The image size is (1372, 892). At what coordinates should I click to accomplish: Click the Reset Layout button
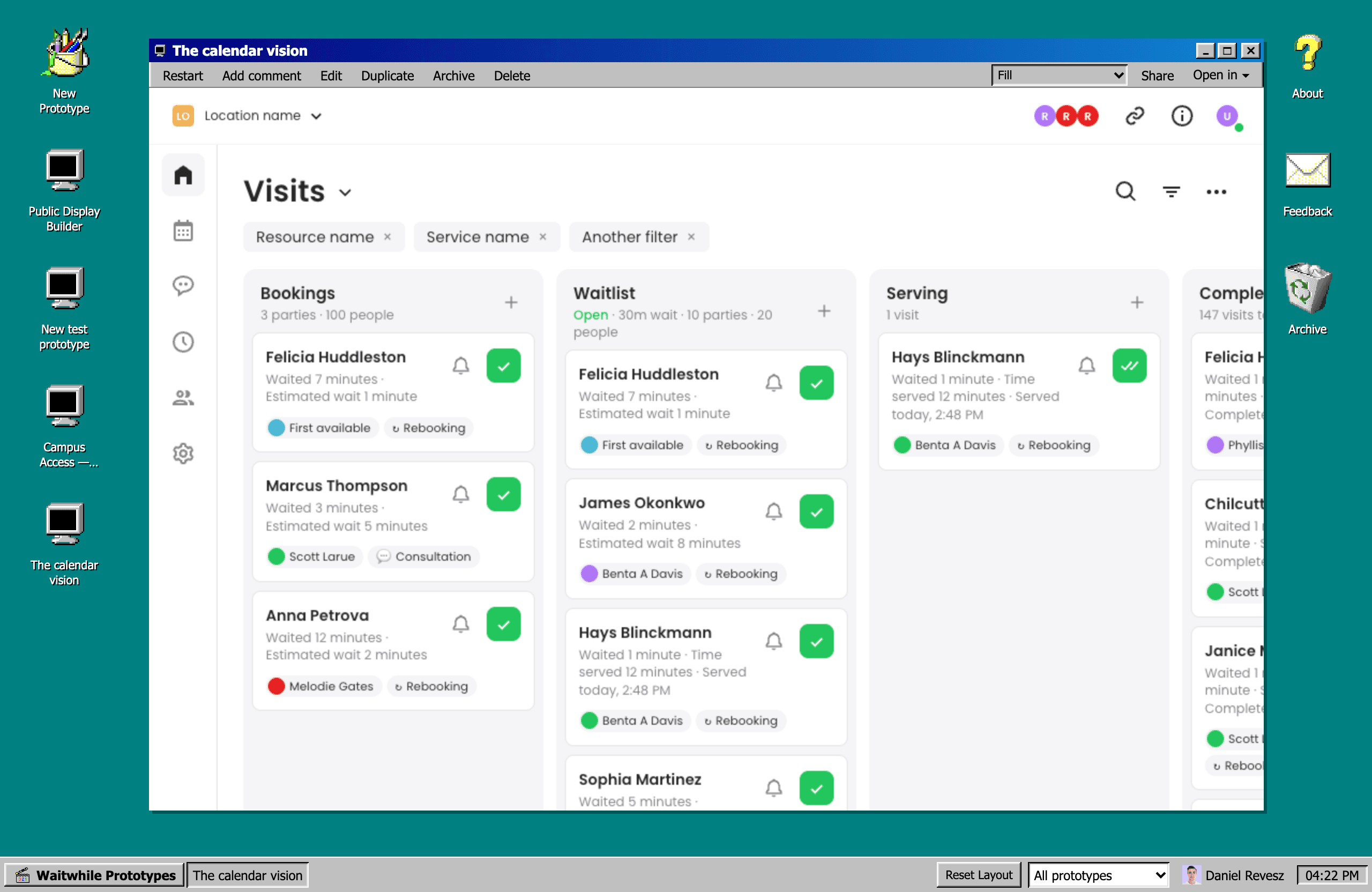tap(978, 875)
